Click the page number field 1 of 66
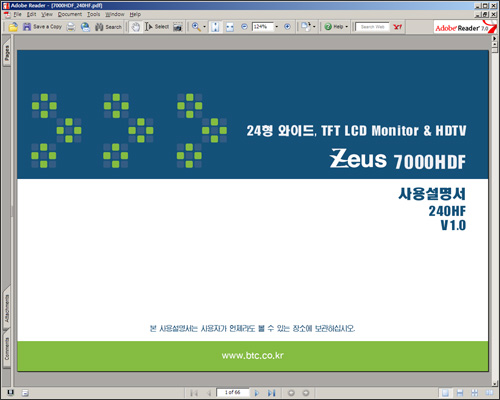 [x=232, y=392]
